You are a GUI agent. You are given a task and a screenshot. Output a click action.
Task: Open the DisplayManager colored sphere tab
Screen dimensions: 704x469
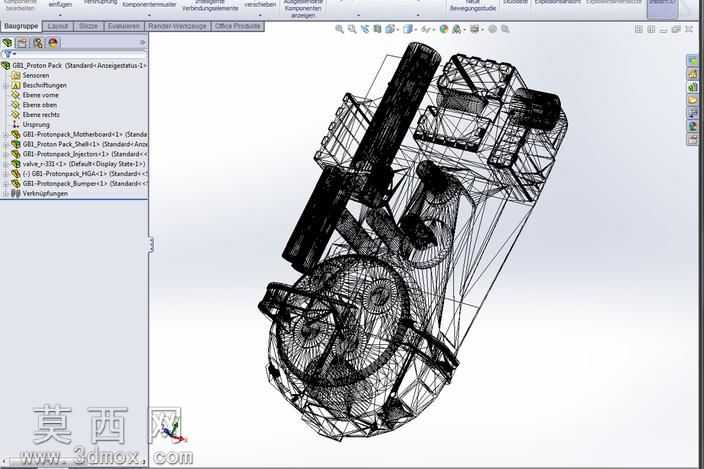point(53,43)
